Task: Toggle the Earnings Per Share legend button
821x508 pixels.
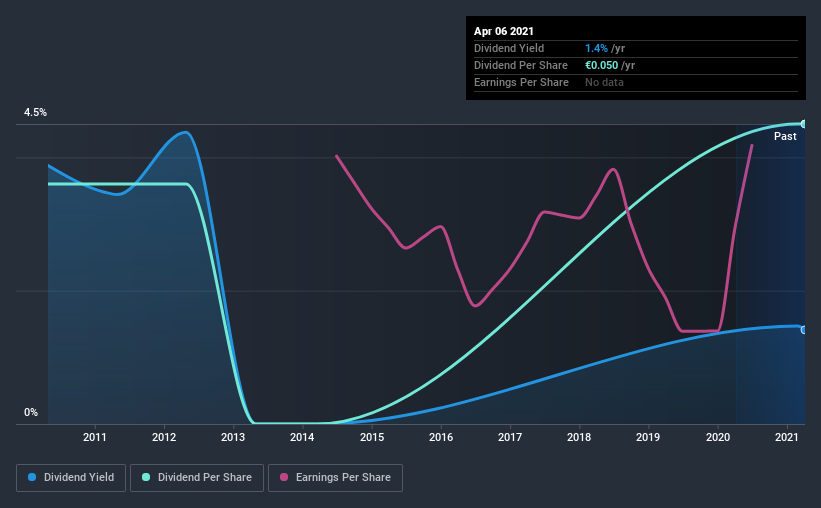Action: [x=335, y=478]
